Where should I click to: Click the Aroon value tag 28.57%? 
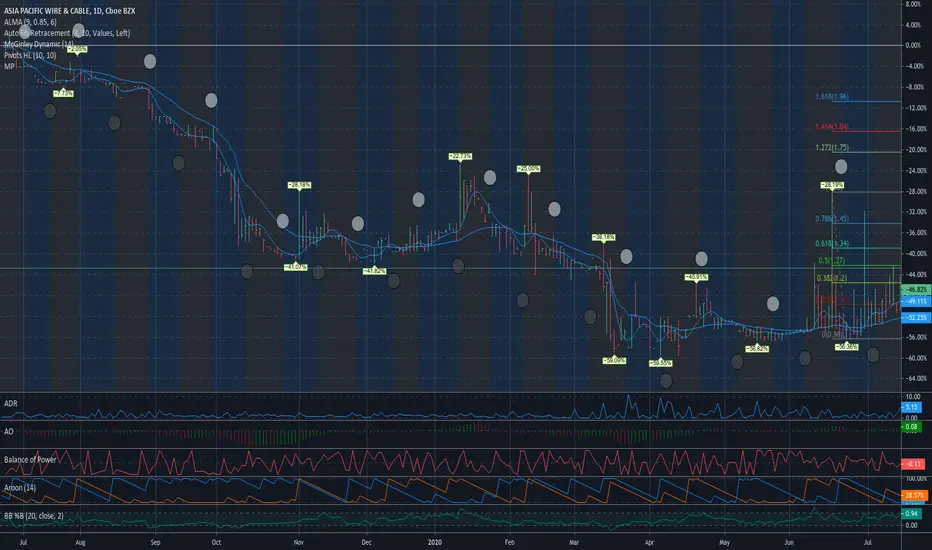[914, 495]
